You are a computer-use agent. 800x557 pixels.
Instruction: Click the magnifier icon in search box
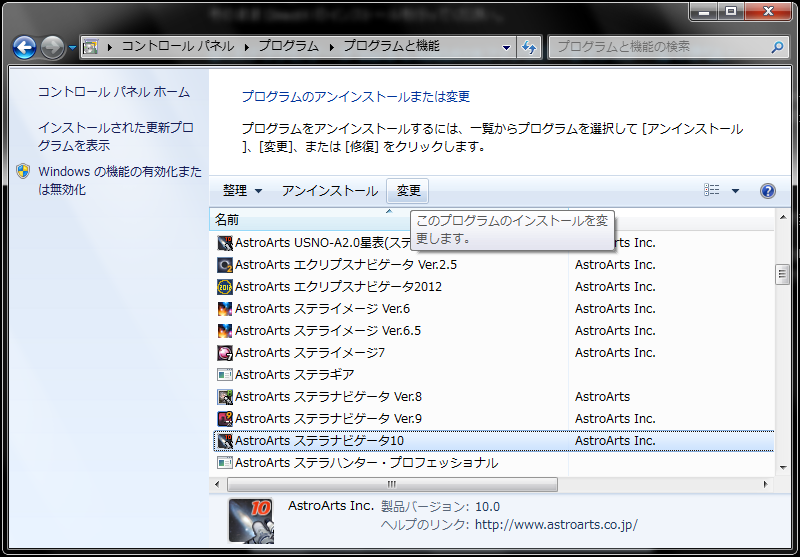pos(777,47)
